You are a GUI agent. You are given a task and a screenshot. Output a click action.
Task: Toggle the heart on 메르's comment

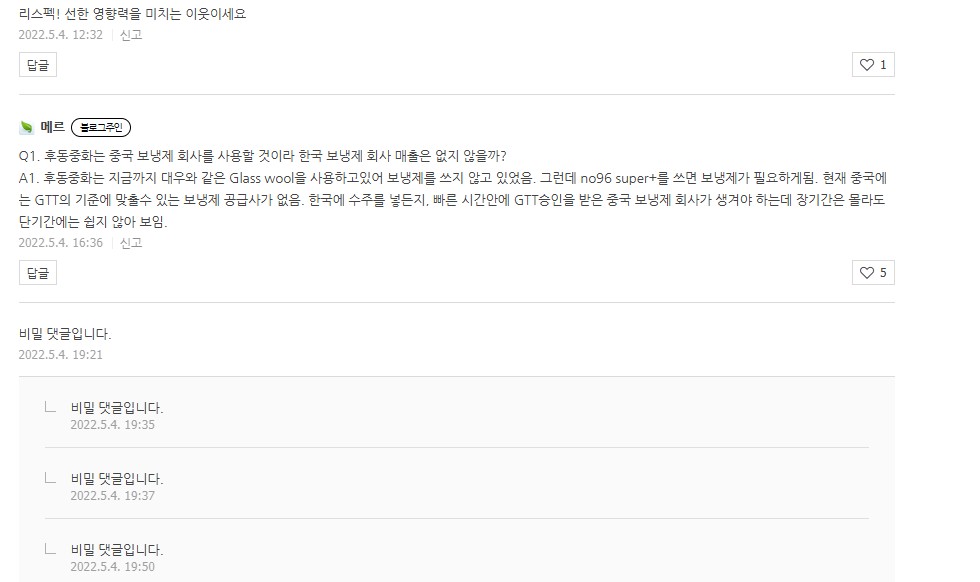point(872,272)
